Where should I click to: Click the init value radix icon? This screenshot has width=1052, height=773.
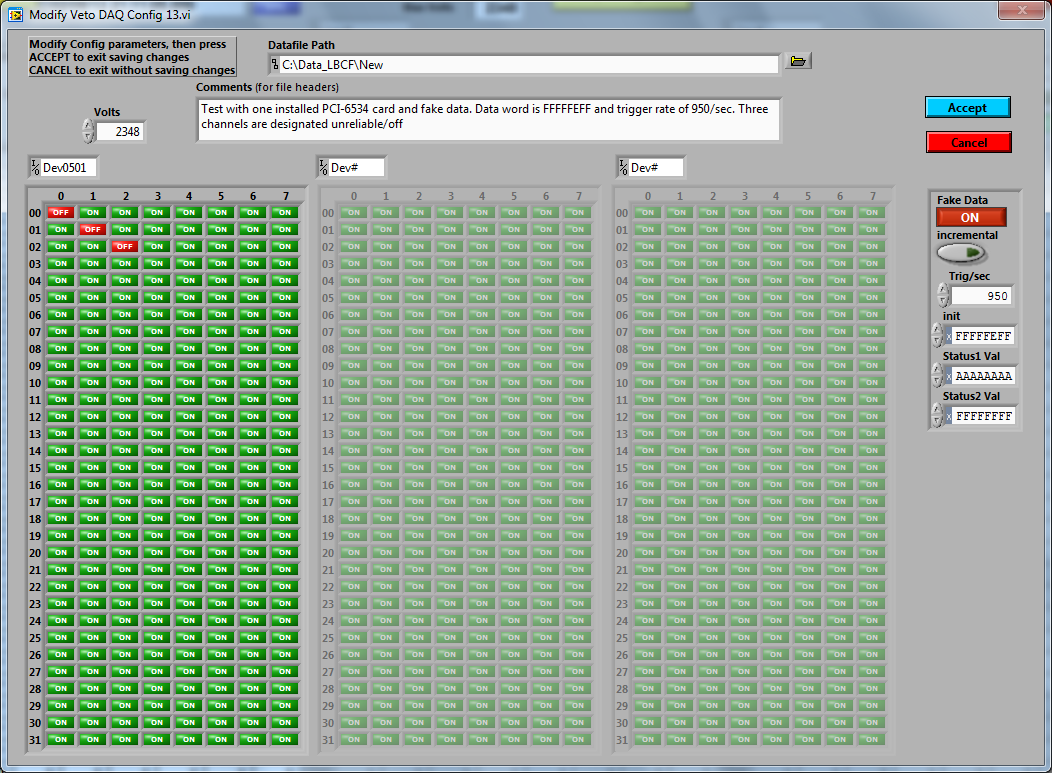pos(947,337)
